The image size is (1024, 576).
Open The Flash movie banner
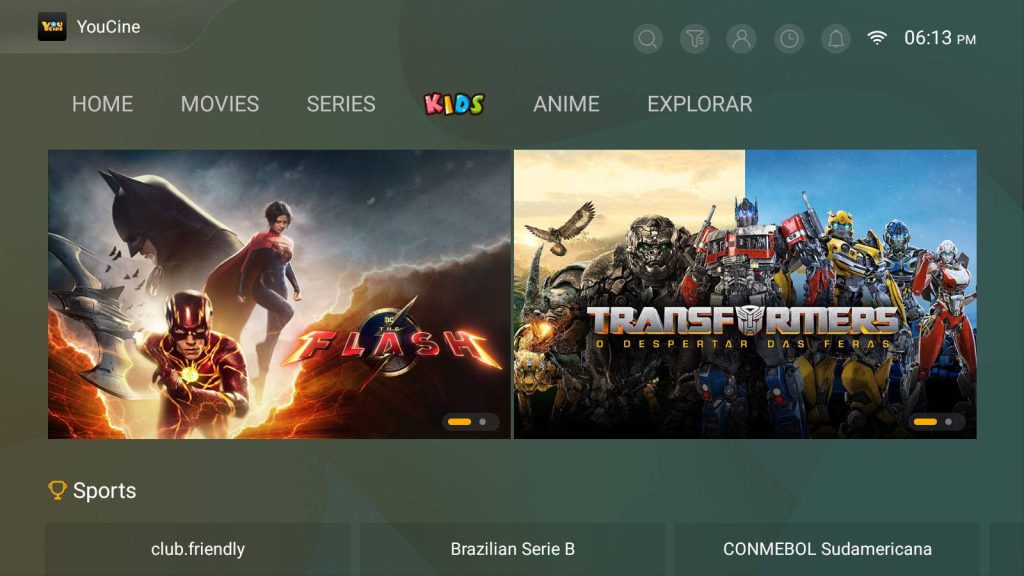click(280, 294)
